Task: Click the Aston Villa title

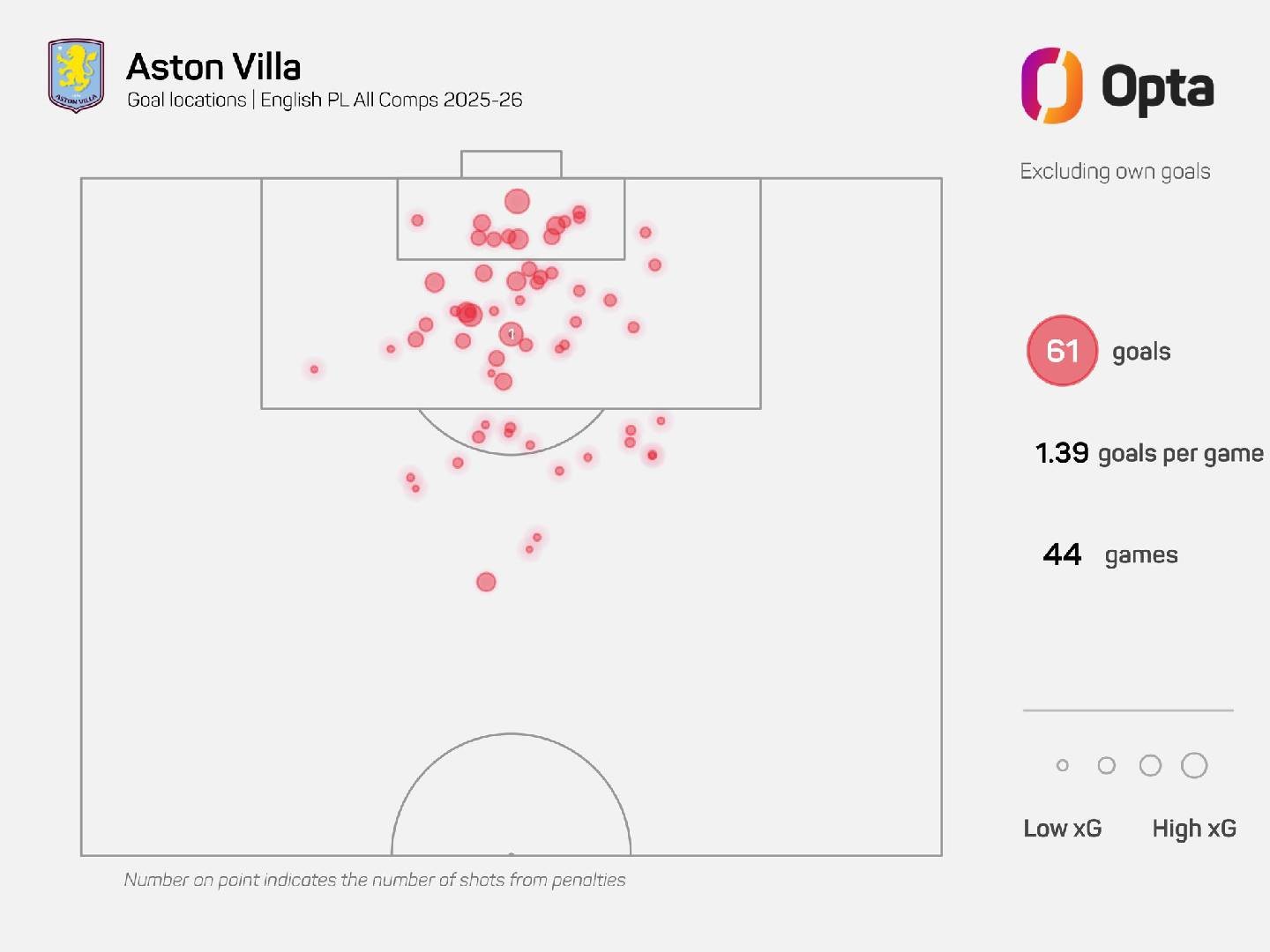Action: pyautogui.click(x=213, y=67)
